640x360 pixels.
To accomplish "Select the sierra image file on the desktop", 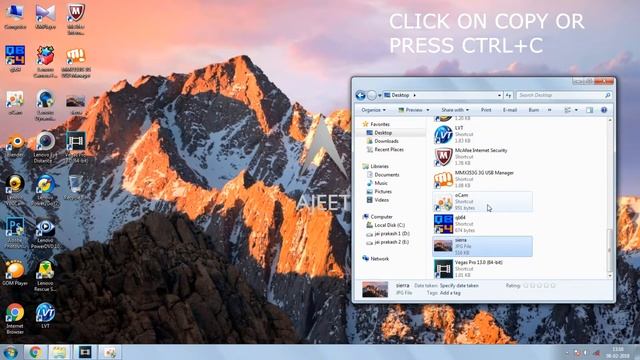I will tap(76, 105).
